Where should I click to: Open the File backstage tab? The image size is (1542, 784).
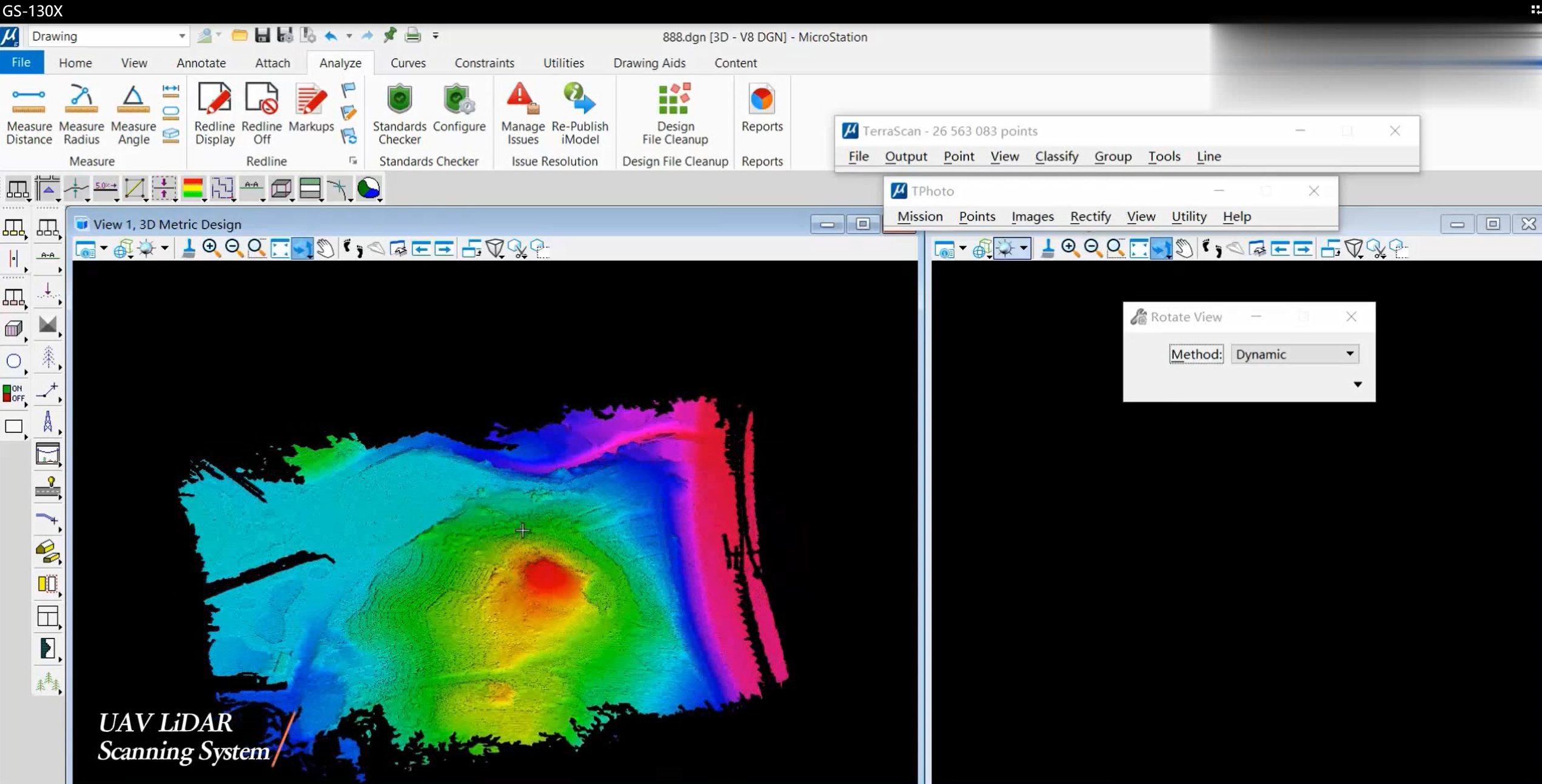tap(21, 62)
